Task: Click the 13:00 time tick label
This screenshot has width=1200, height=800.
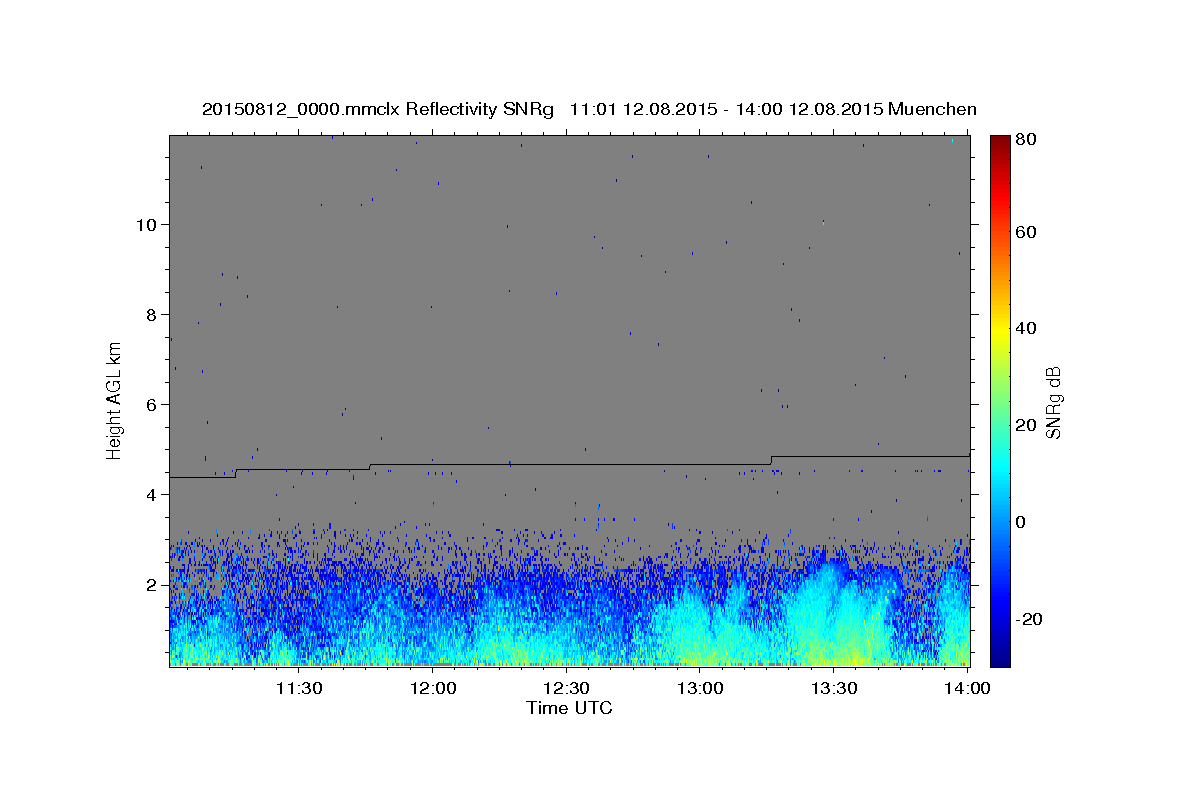Action: point(700,688)
